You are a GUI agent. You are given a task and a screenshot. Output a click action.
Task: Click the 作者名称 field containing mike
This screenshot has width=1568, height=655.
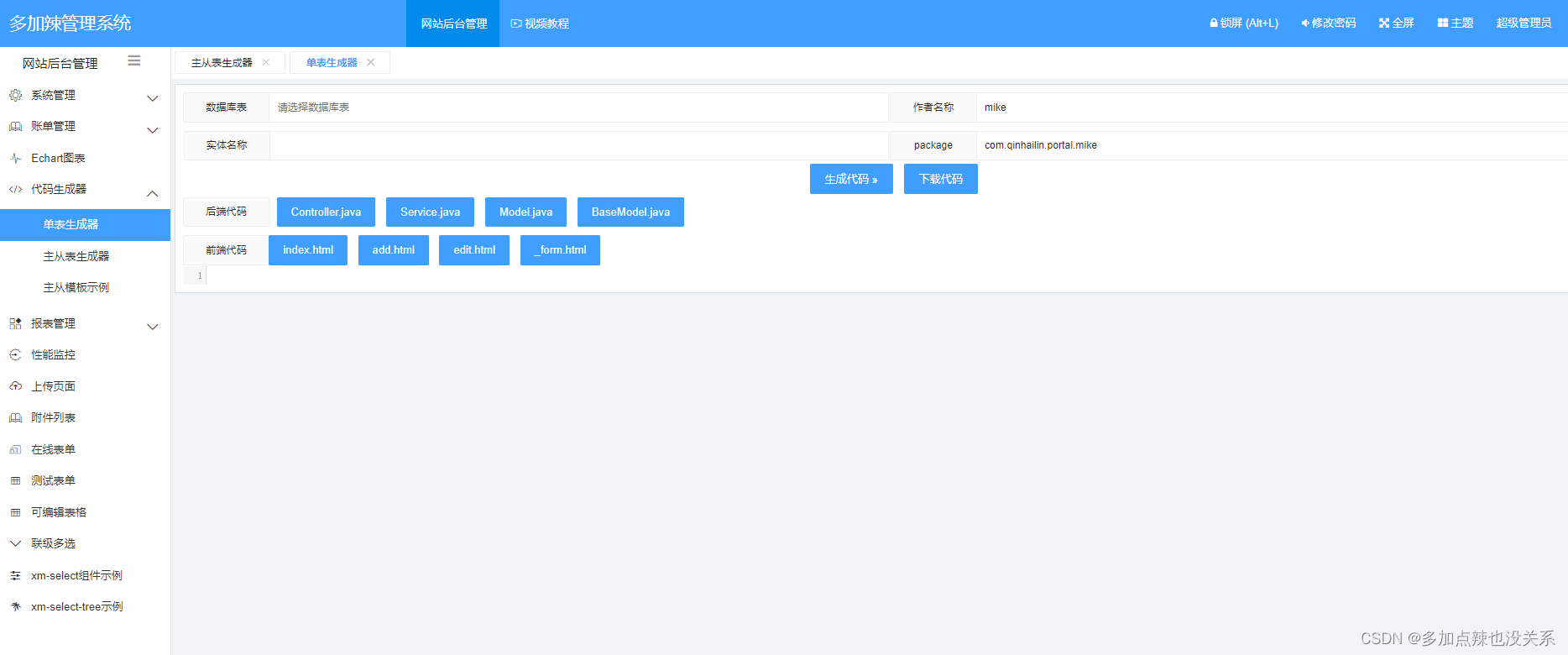click(x=1272, y=107)
